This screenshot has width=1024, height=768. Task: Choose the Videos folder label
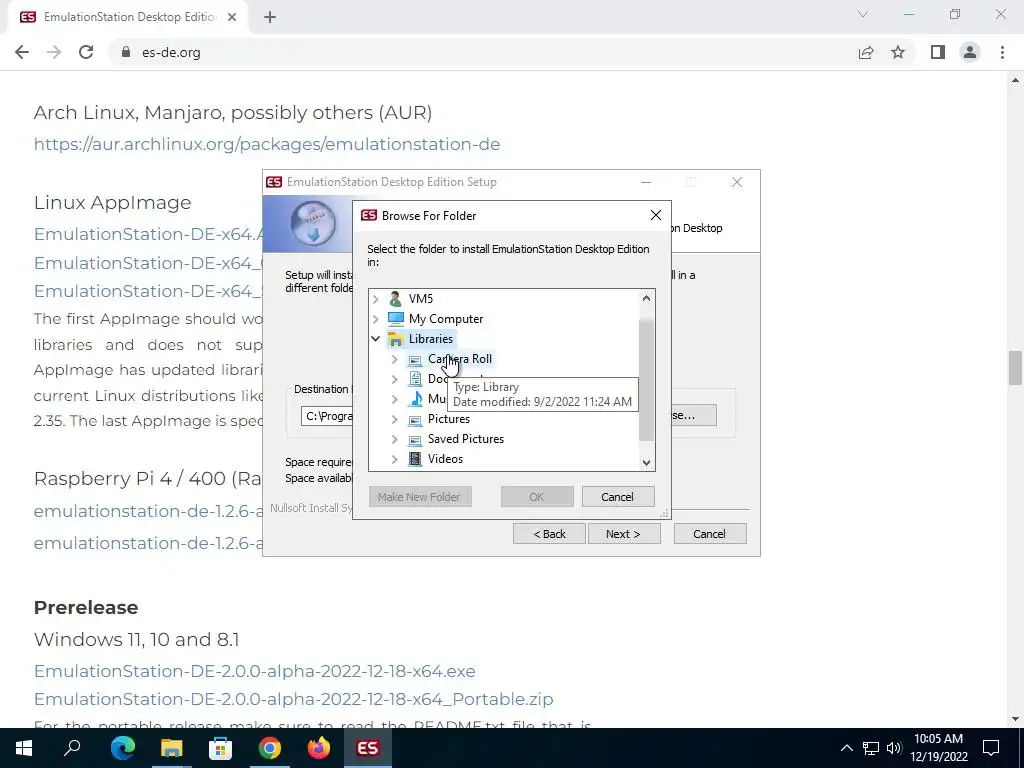(445, 459)
